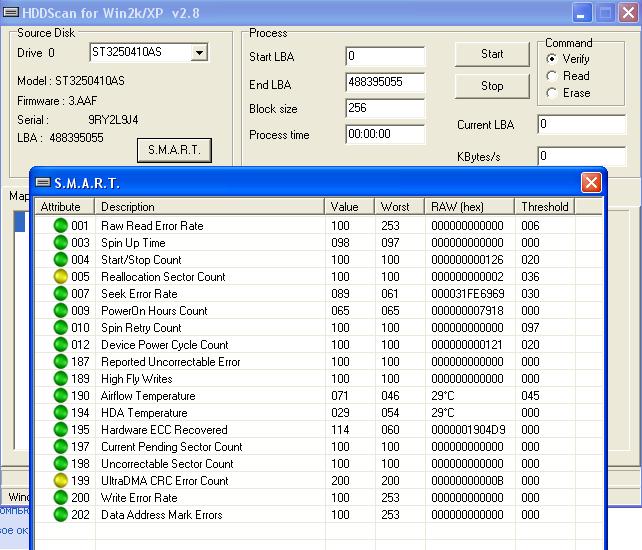Click green icon for Data Address Mark Errors

pos(61,514)
